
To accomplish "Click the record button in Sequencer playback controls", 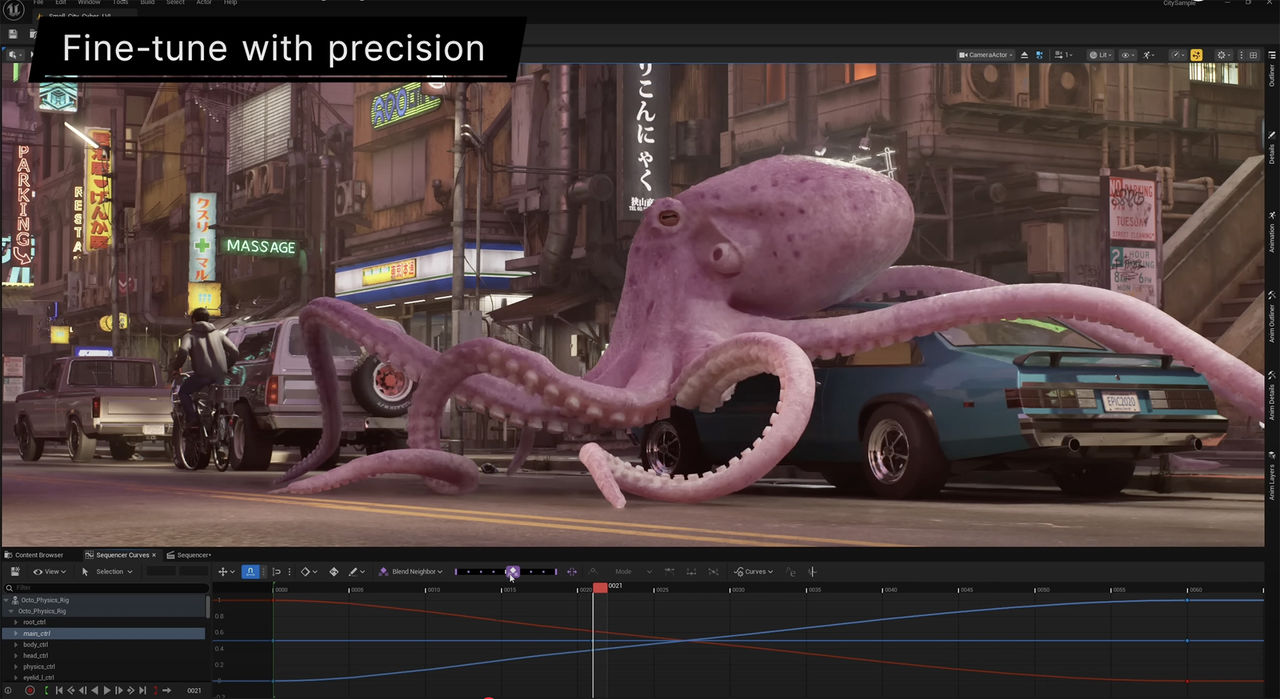I will point(29,690).
